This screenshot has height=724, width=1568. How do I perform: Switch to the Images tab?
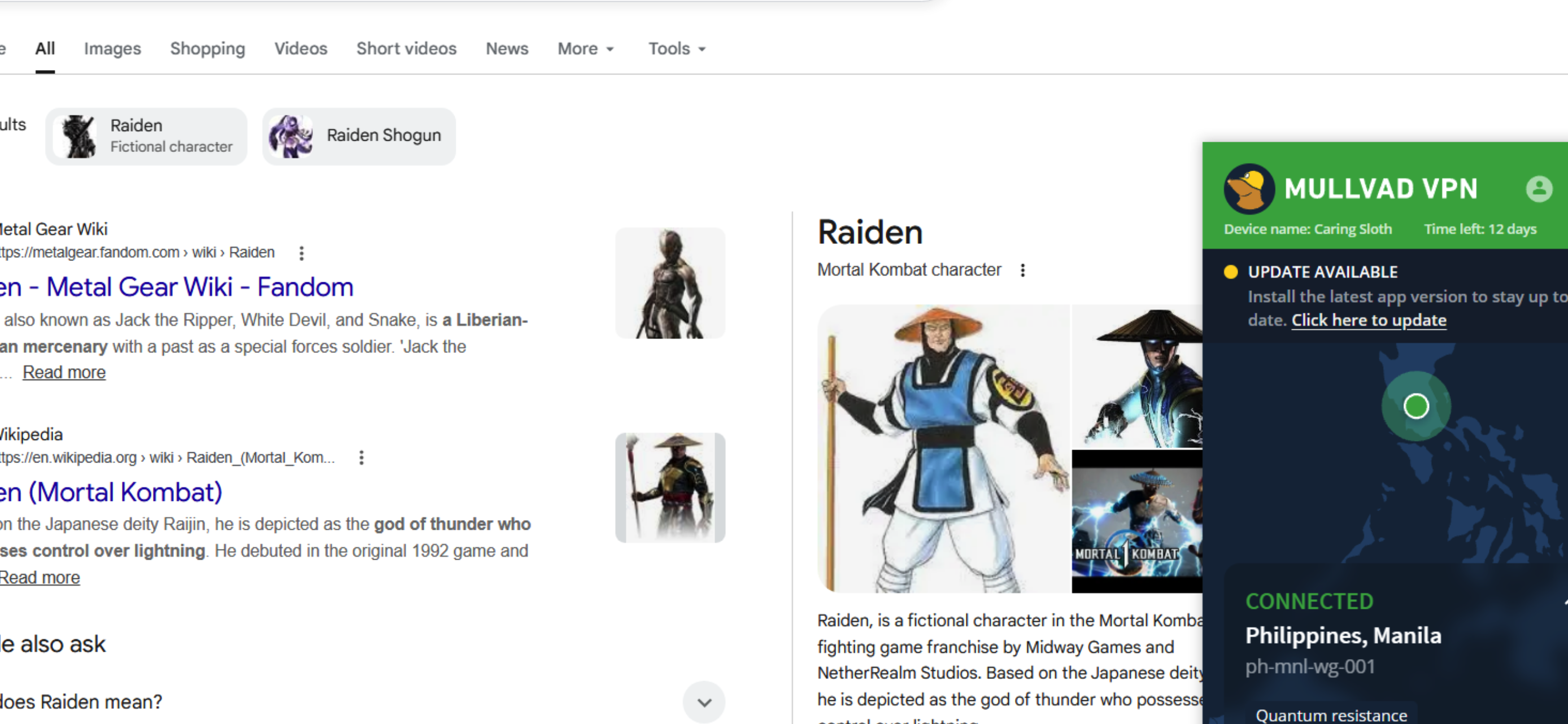pyautogui.click(x=112, y=49)
